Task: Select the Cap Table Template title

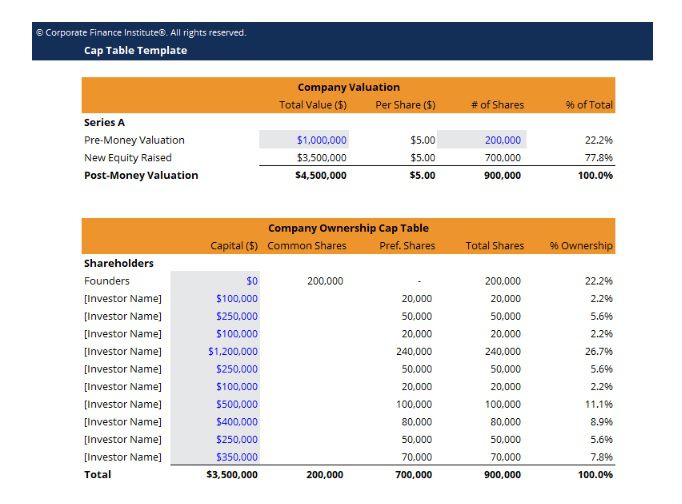Action: coord(135,50)
